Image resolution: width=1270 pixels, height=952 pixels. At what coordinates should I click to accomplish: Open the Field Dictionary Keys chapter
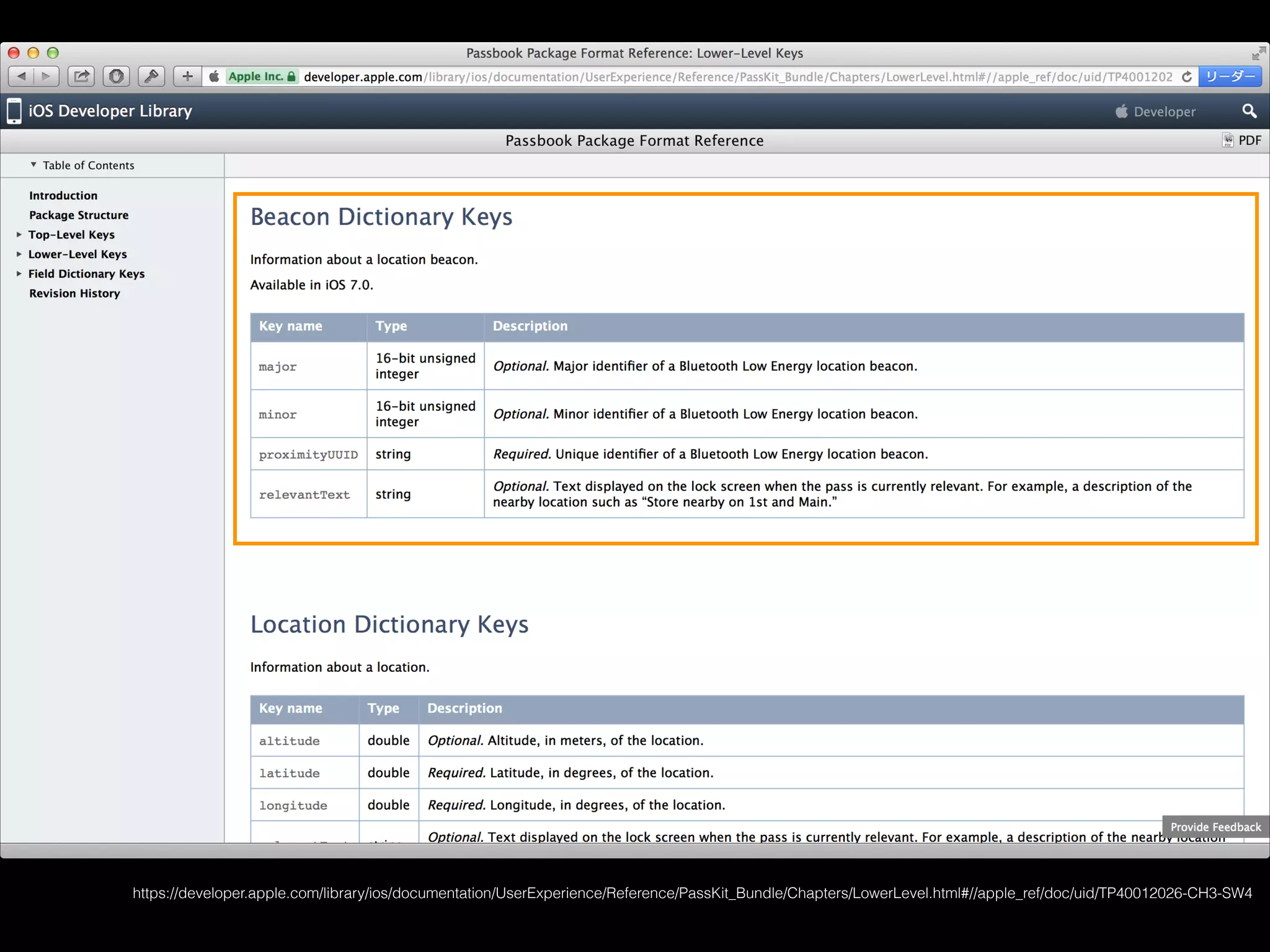coord(86,274)
